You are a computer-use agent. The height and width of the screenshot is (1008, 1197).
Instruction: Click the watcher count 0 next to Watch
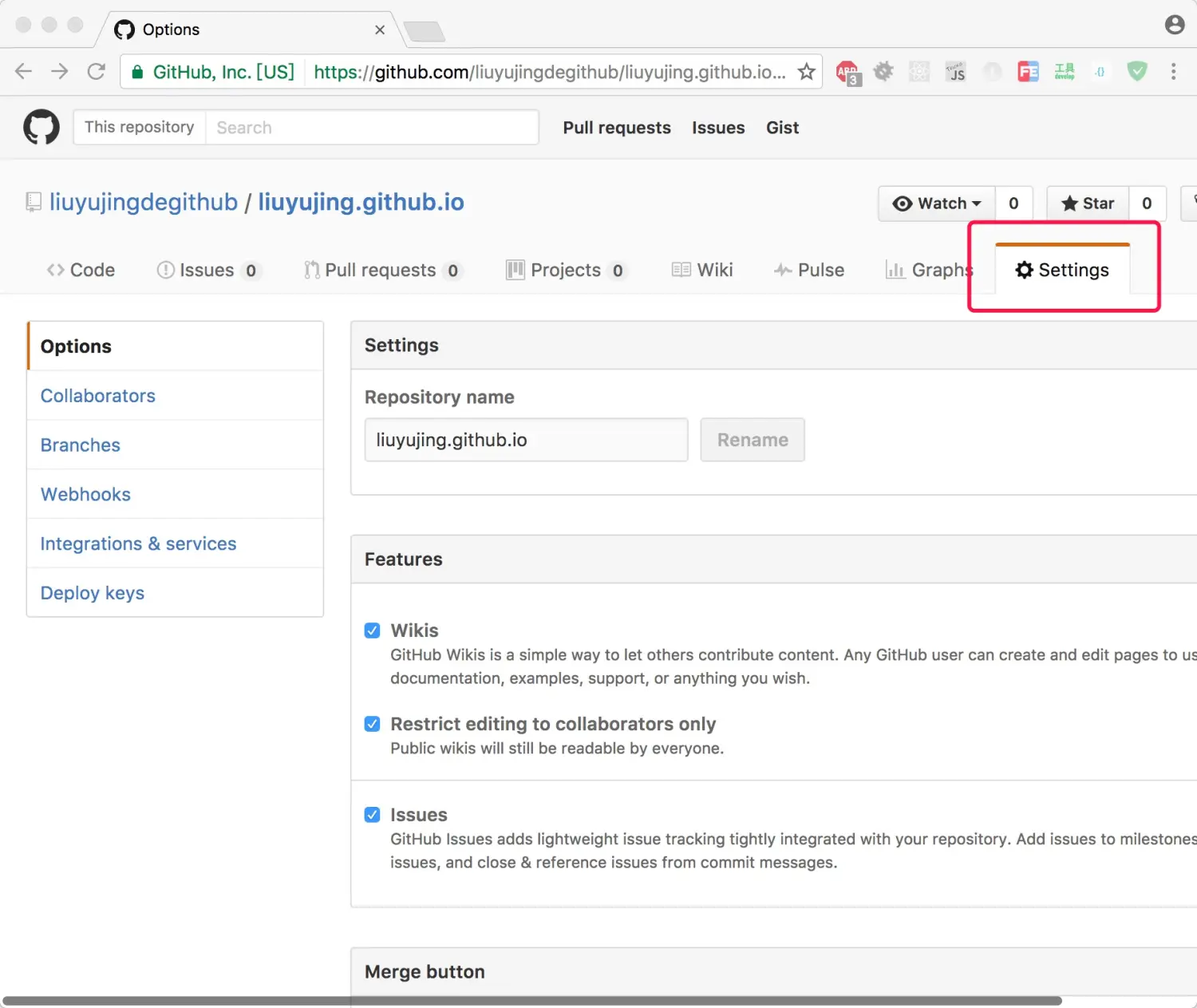point(1013,204)
